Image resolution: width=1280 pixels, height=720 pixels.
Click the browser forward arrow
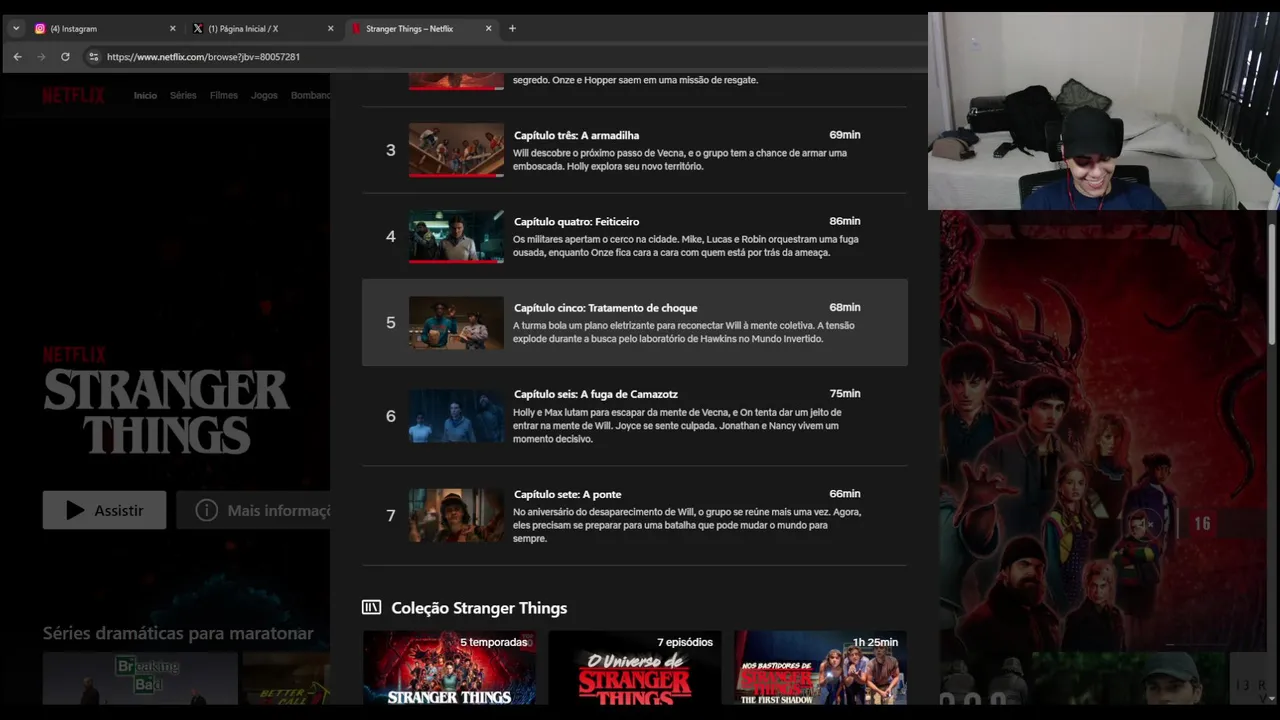[x=41, y=57]
